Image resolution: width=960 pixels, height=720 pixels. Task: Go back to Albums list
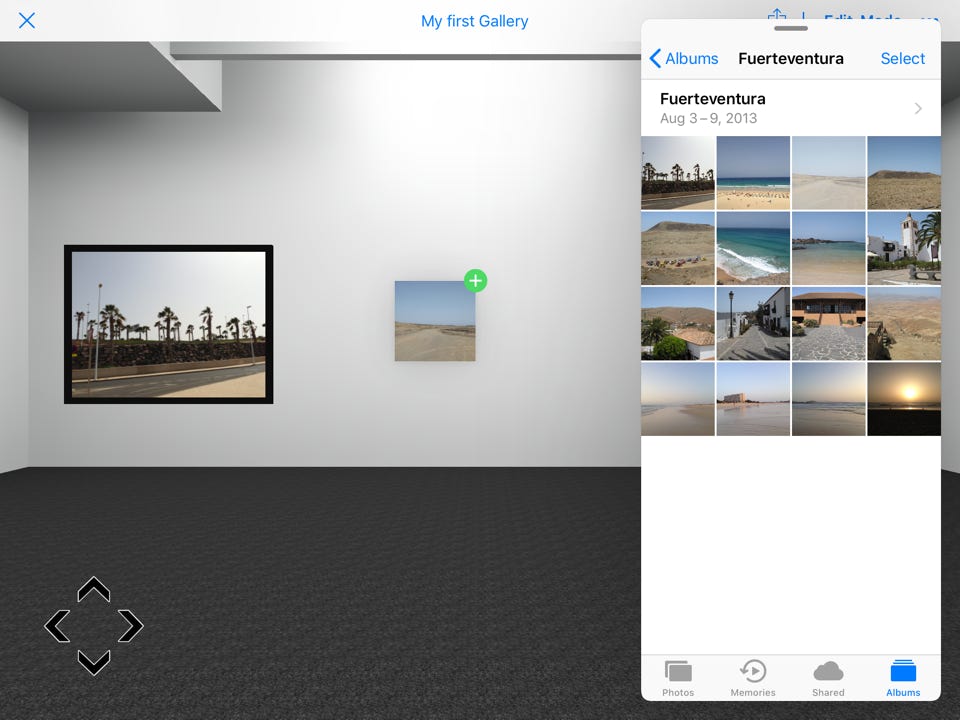(684, 59)
